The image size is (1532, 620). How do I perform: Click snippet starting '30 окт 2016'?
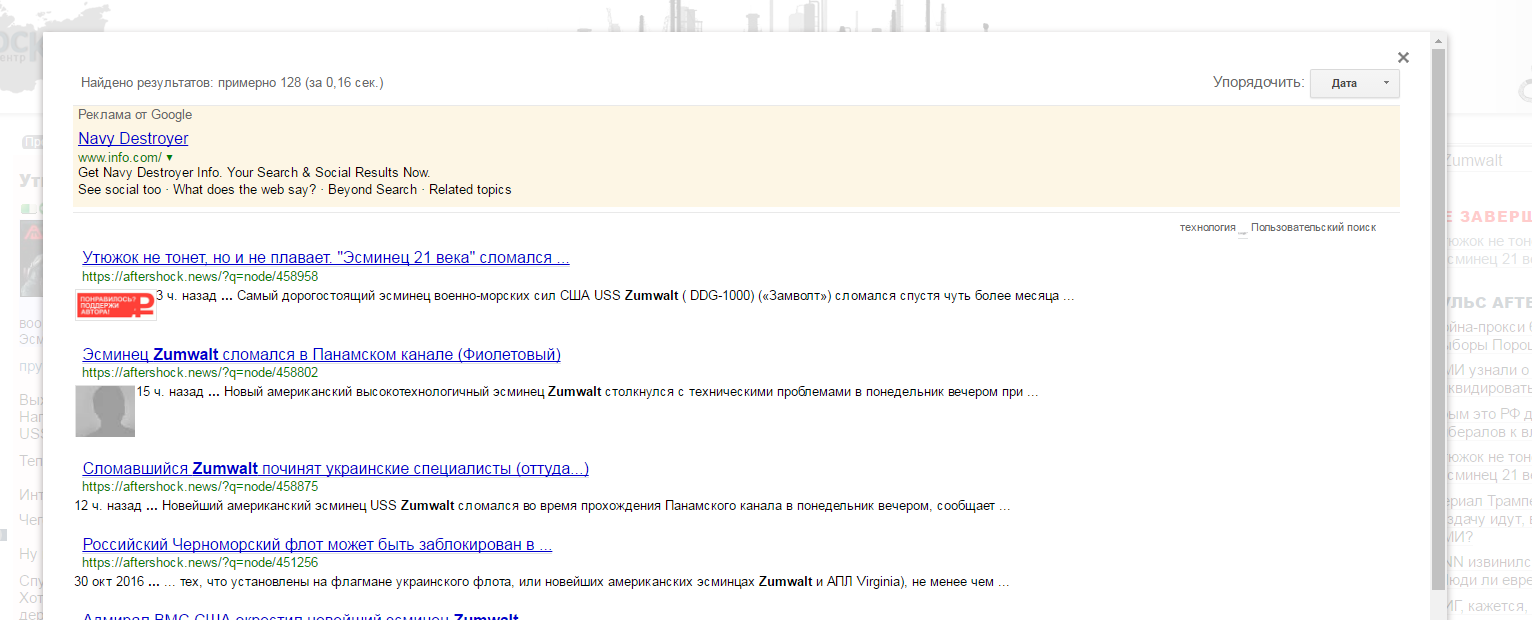click(x=541, y=582)
